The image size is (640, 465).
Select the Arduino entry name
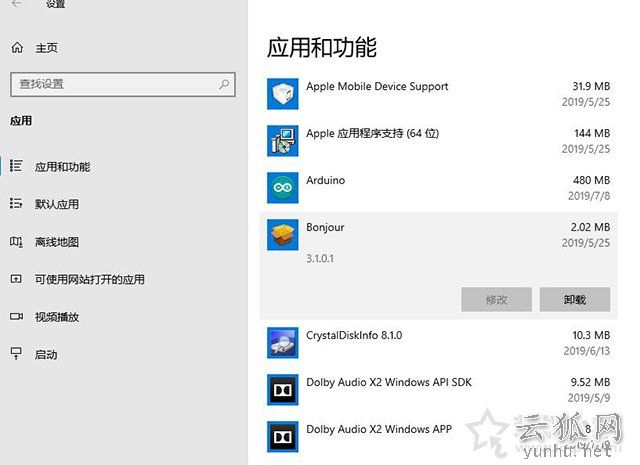click(325, 180)
